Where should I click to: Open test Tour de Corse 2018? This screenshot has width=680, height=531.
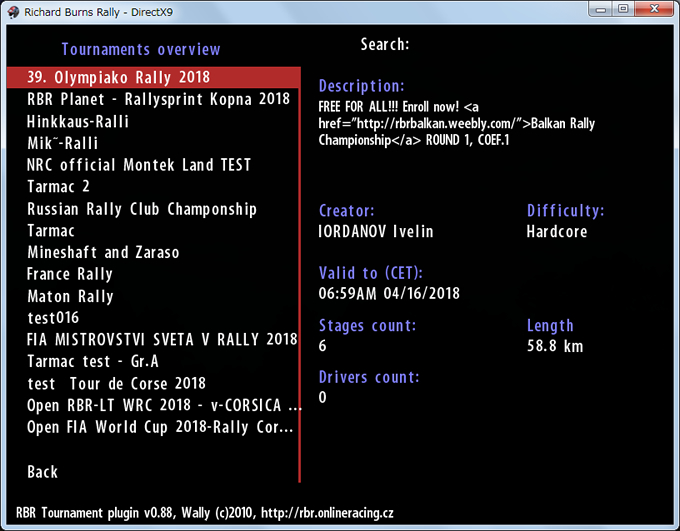[116, 384]
